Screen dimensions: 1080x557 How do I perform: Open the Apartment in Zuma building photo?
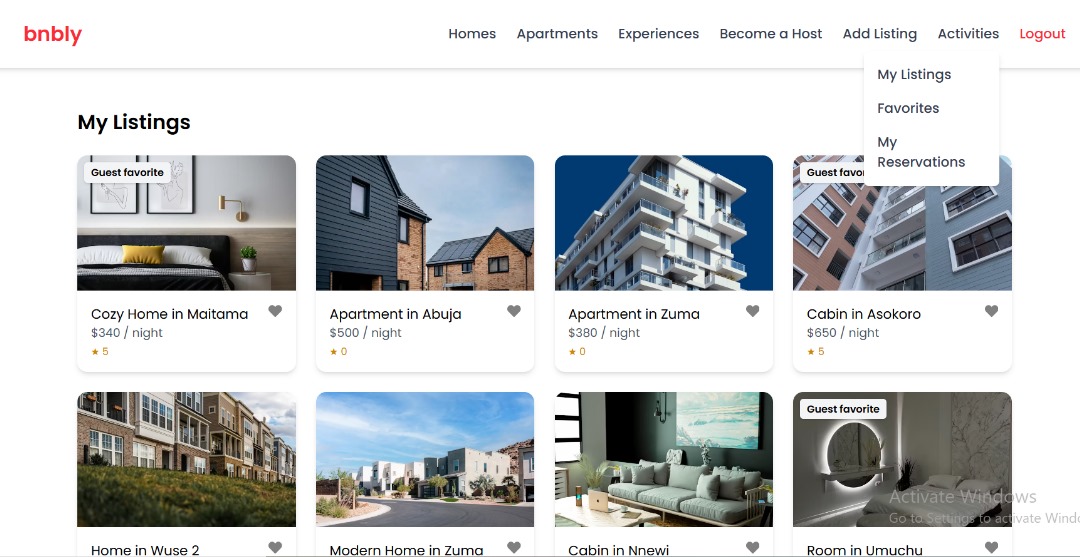click(x=664, y=222)
